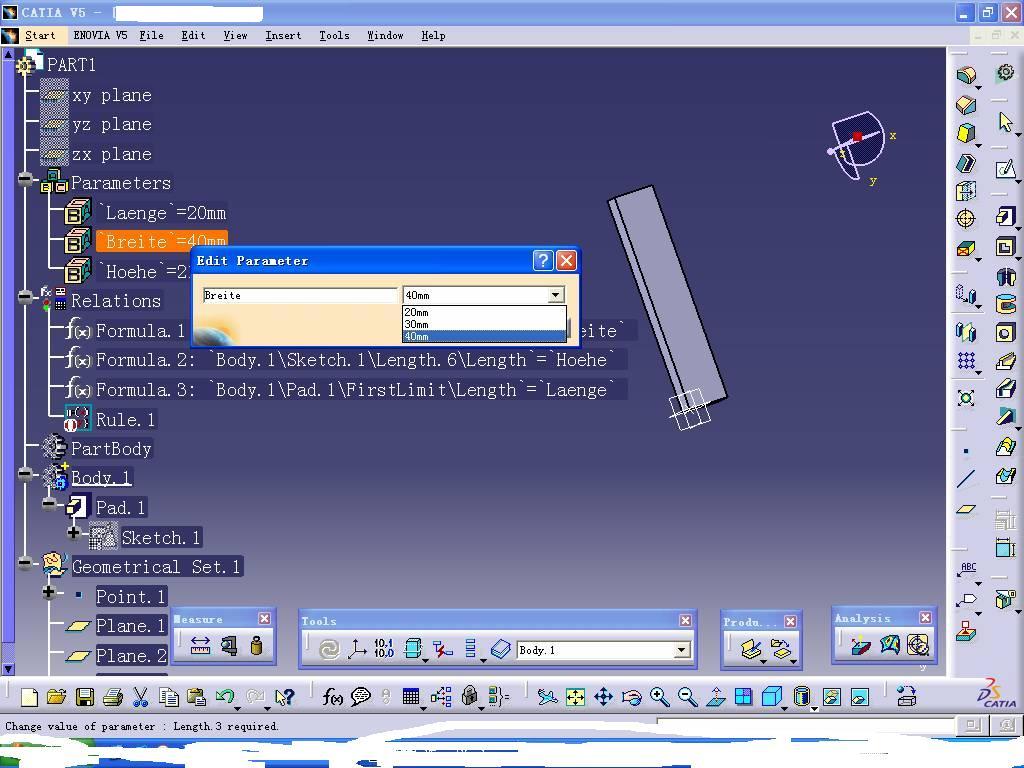Click the Text with Leader ABC icon
The height and width of the screenshot is (768, 1024).
coord(967,569)
